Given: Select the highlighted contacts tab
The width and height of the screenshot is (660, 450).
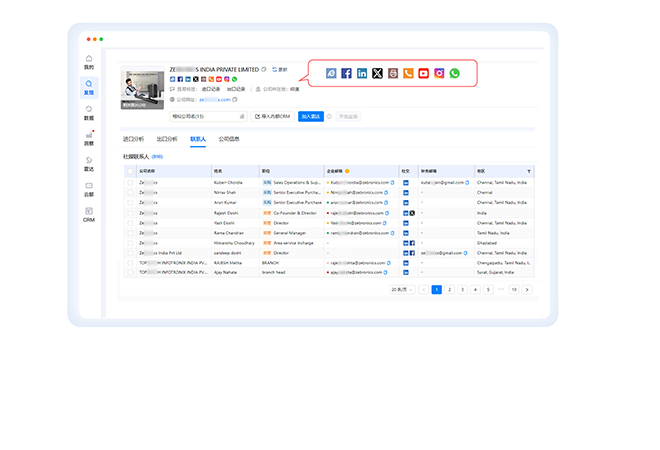Looking at the screenshot, I should [198, 139].
